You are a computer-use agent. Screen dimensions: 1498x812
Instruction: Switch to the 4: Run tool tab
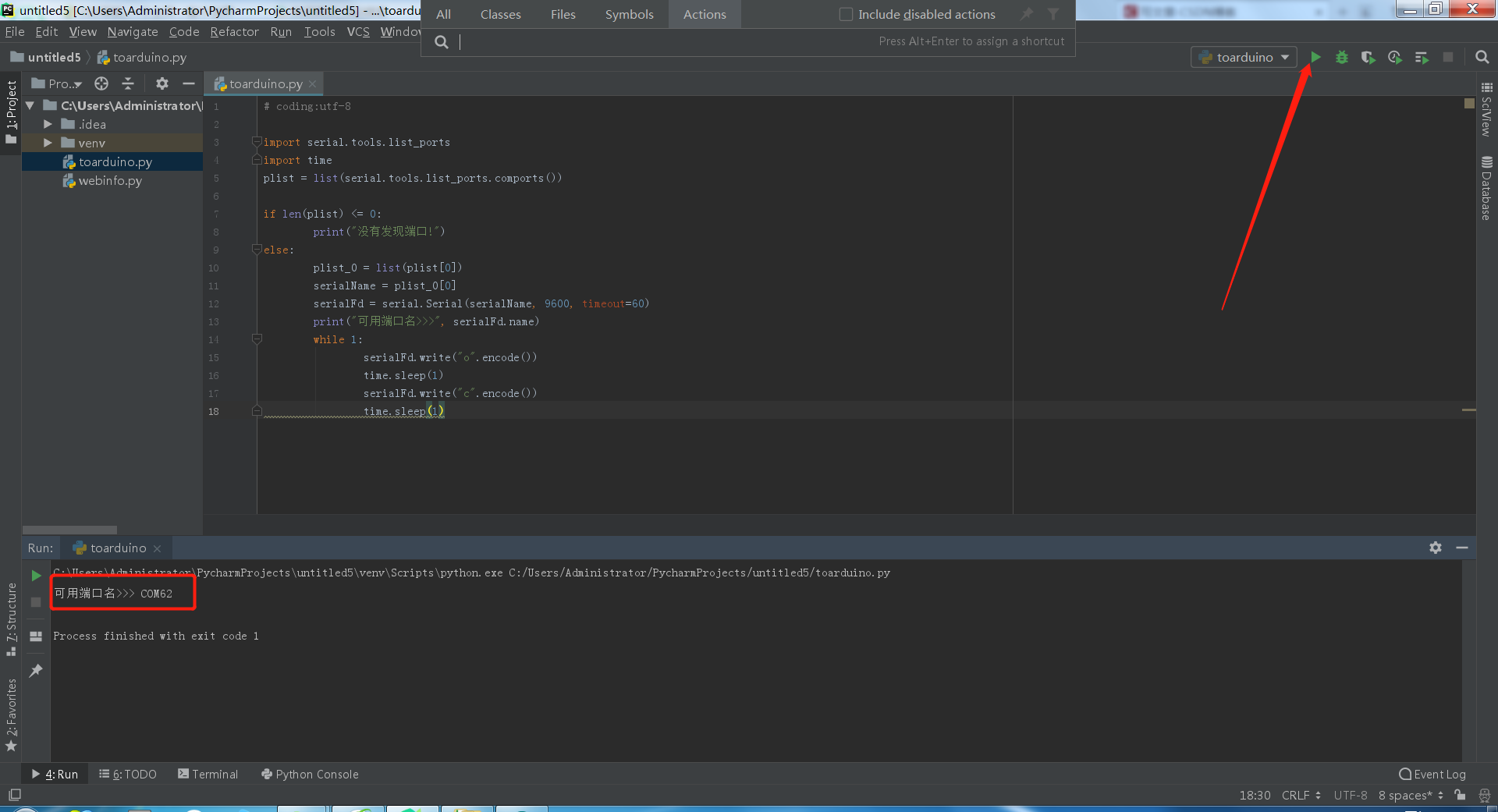[55, 774]
